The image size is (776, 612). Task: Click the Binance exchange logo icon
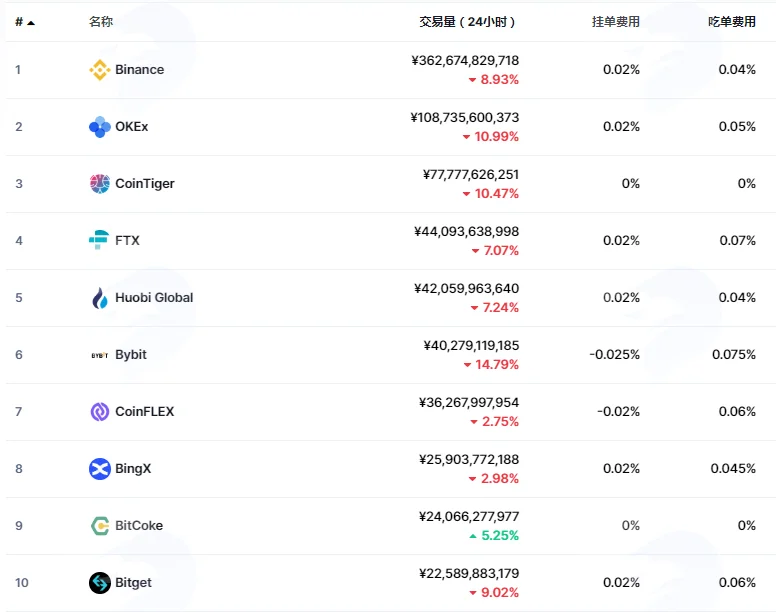[99, 70]
